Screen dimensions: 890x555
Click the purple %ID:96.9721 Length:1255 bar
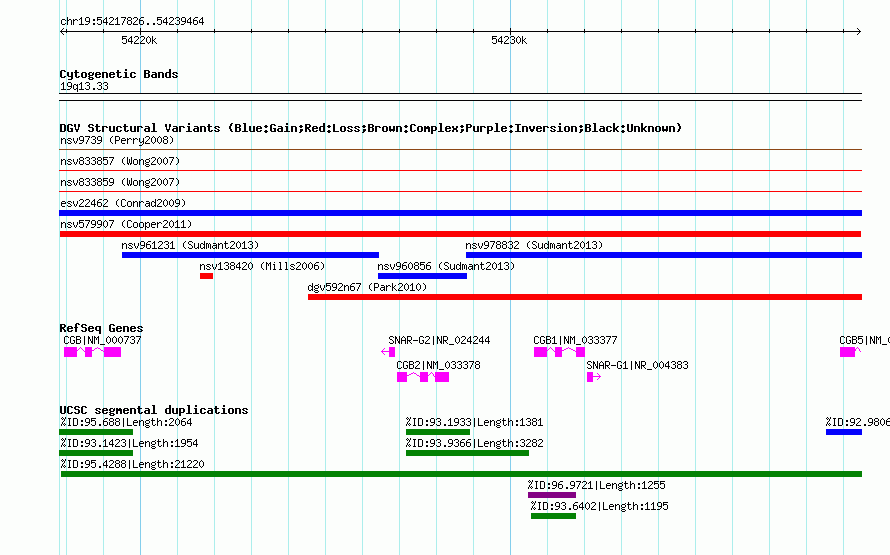552,495
